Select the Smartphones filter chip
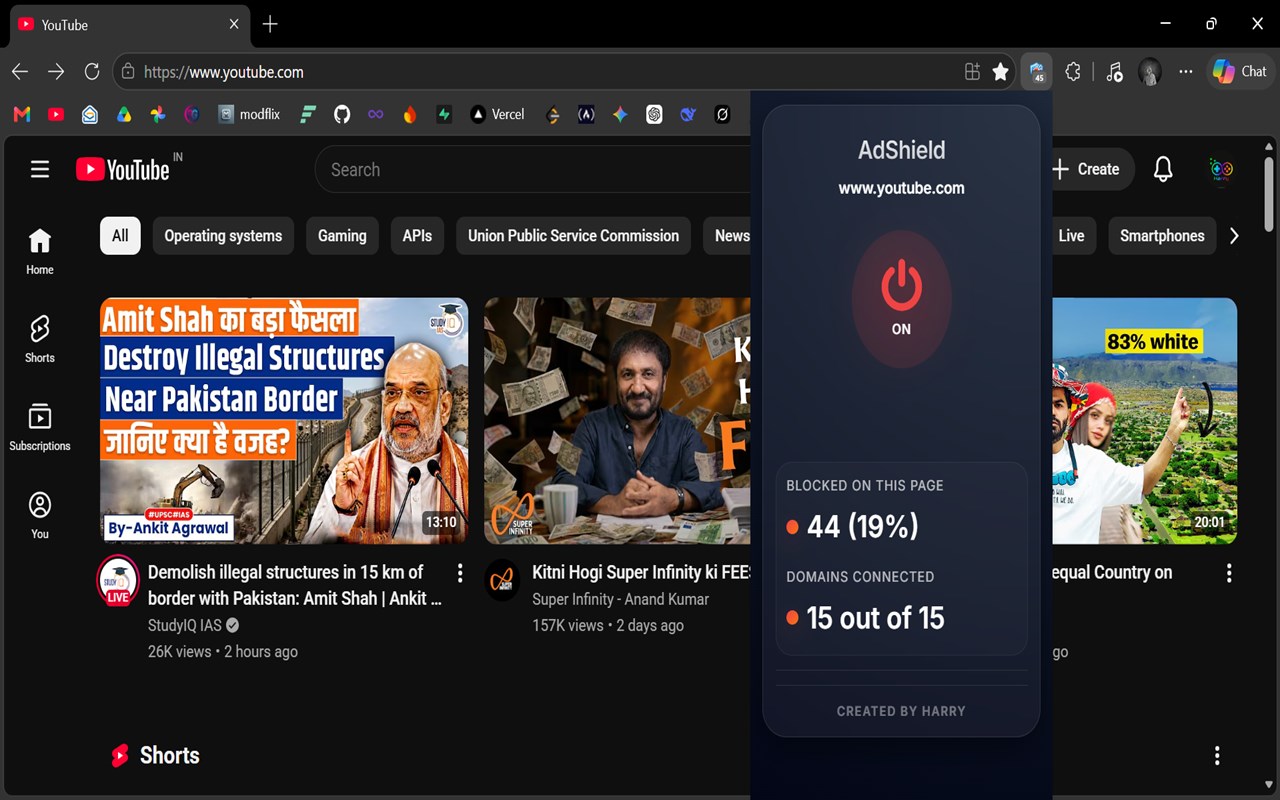 pos(1162,236)
